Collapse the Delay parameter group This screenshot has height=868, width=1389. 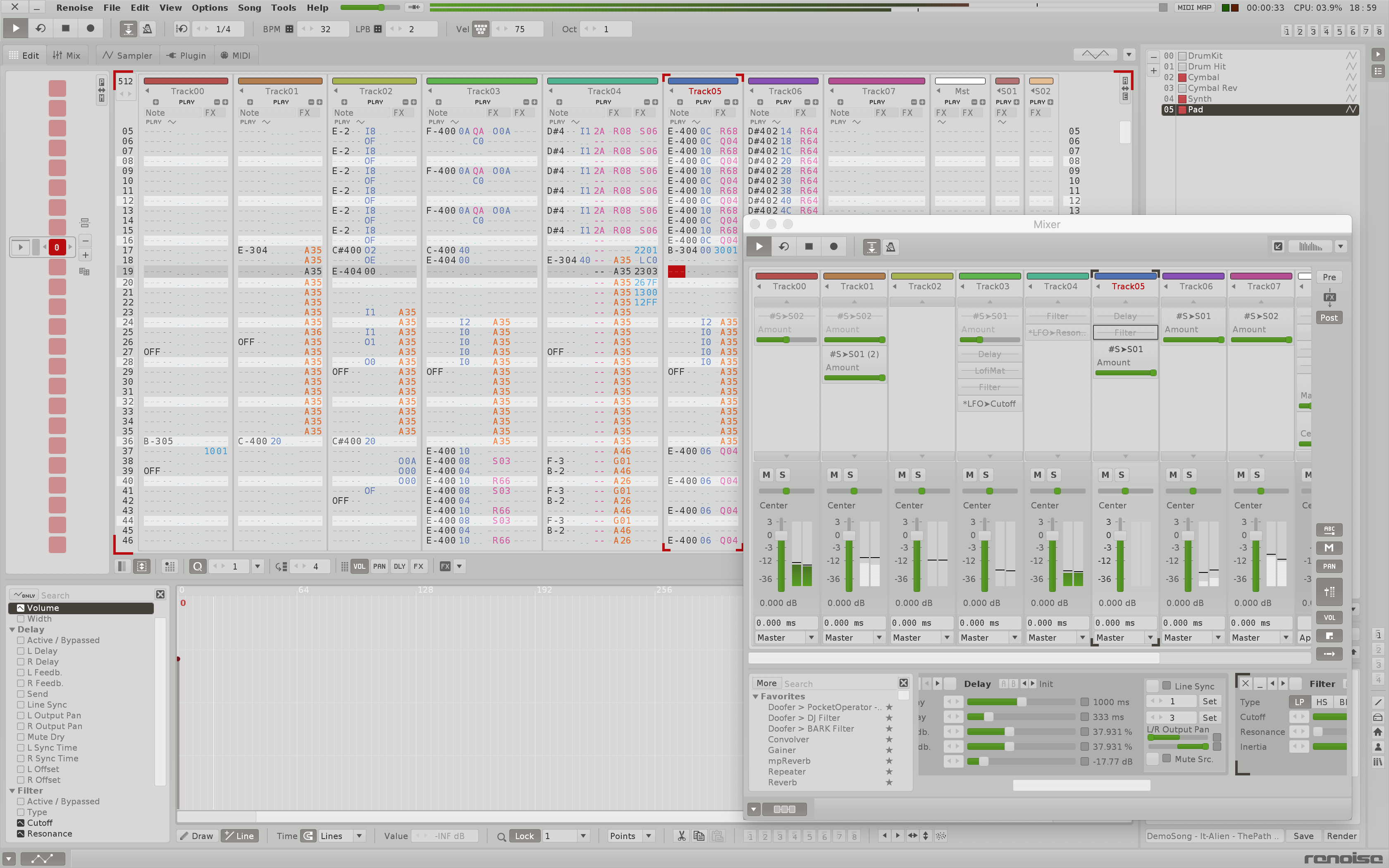click(12, 630)
